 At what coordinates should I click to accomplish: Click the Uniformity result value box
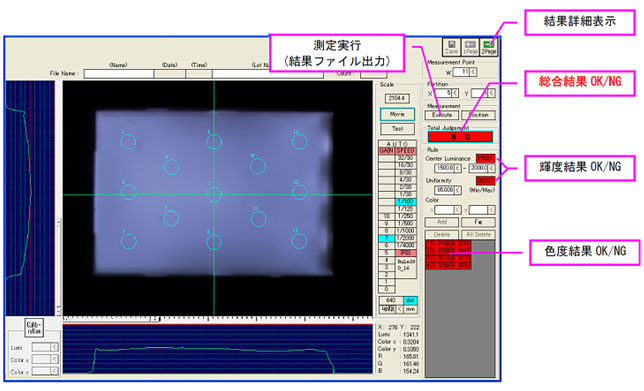point(485,180)
